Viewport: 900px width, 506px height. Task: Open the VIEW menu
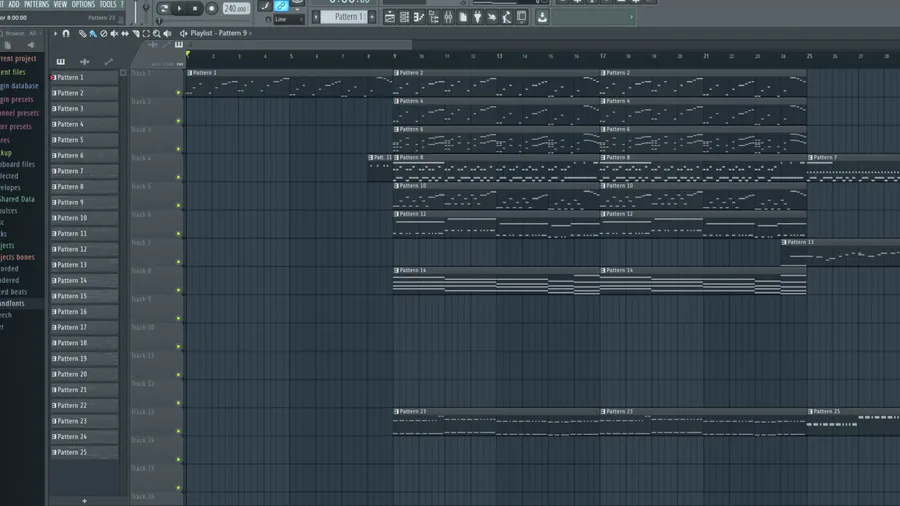coord(60,4)
